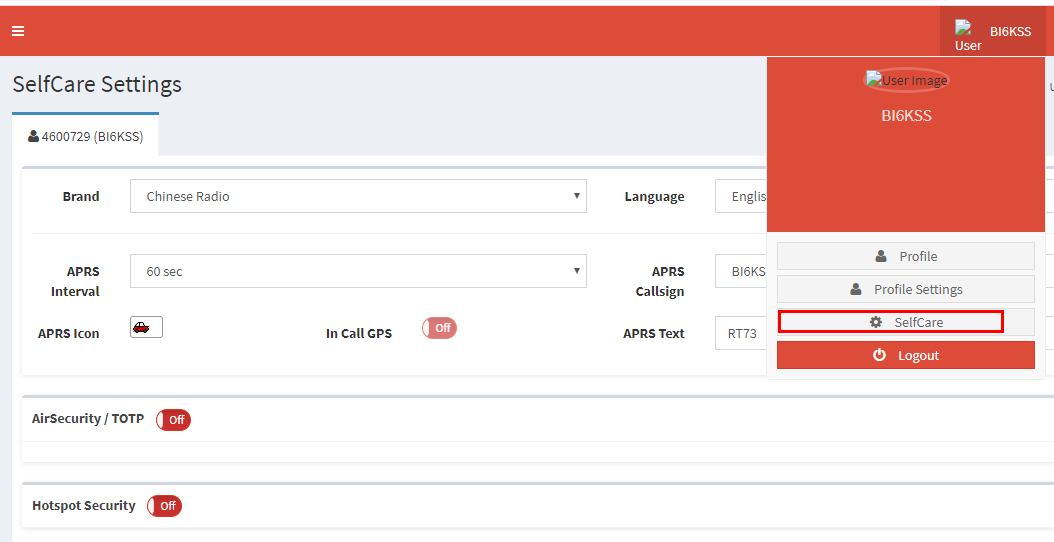Click the APRS Text field
Image resolution: width=1054 pixels, height=542 pixels.
741,334
